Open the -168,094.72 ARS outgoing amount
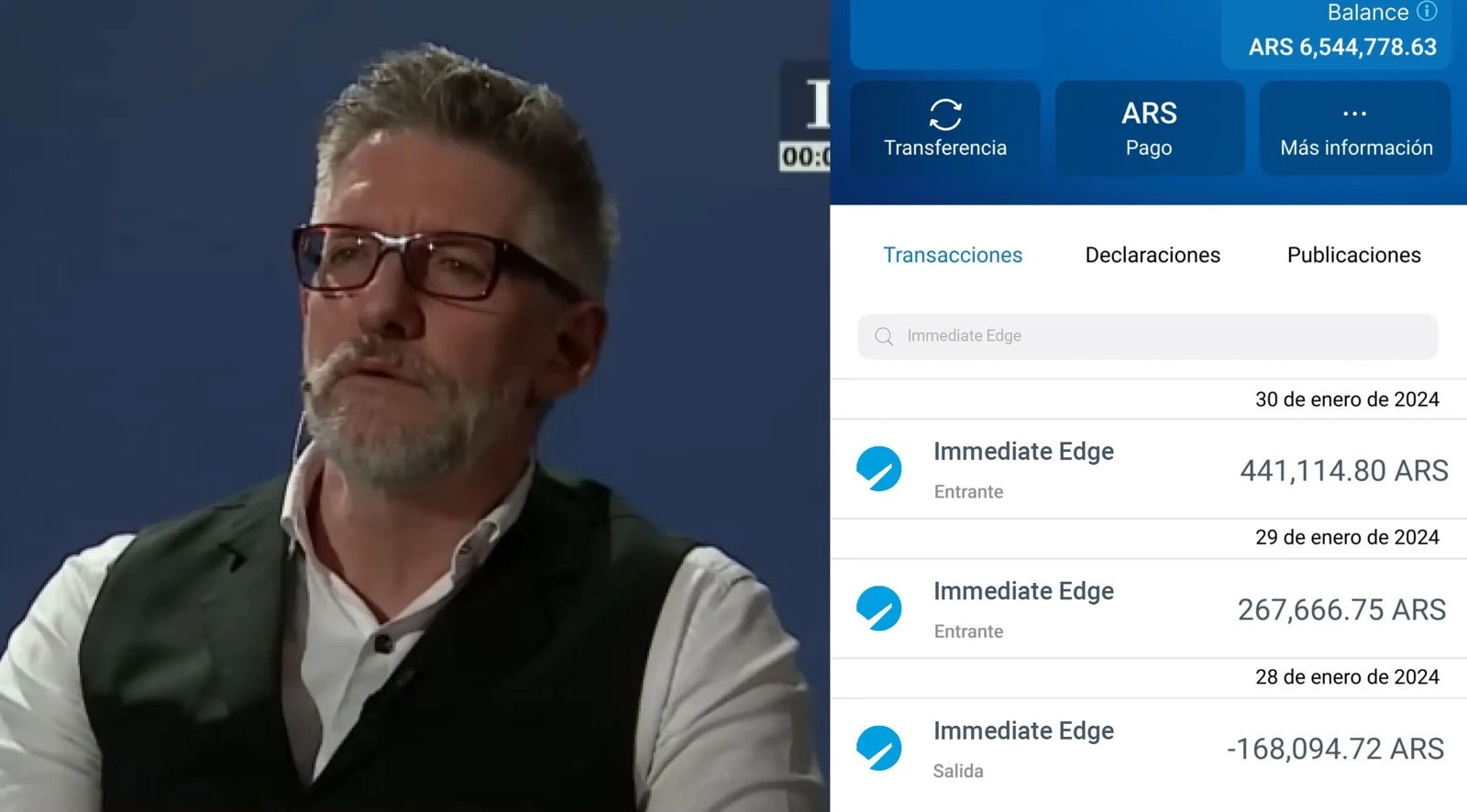This screenshot has height=812, width=1467. 1335,749
